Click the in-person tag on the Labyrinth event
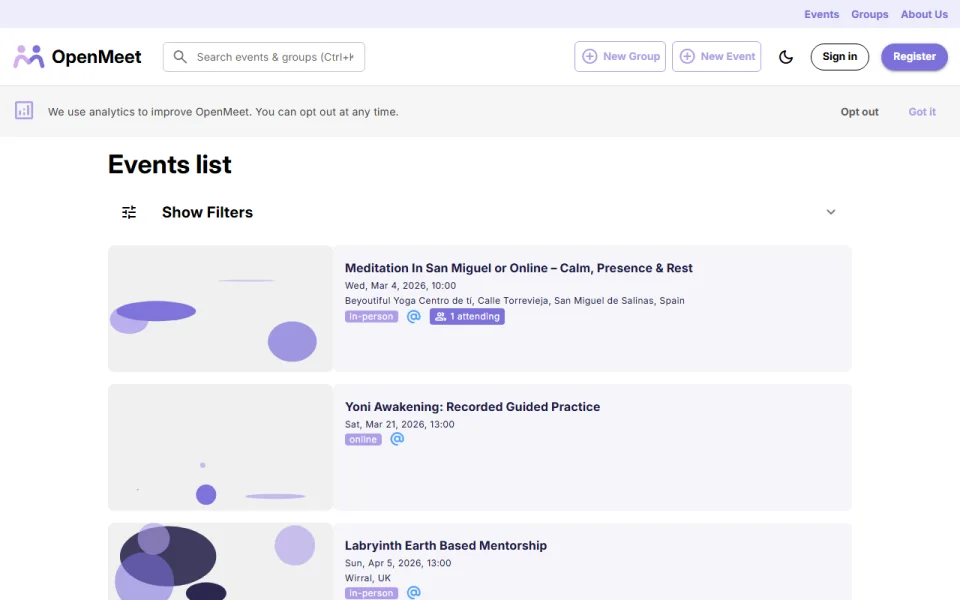 (x=371, y=593)
